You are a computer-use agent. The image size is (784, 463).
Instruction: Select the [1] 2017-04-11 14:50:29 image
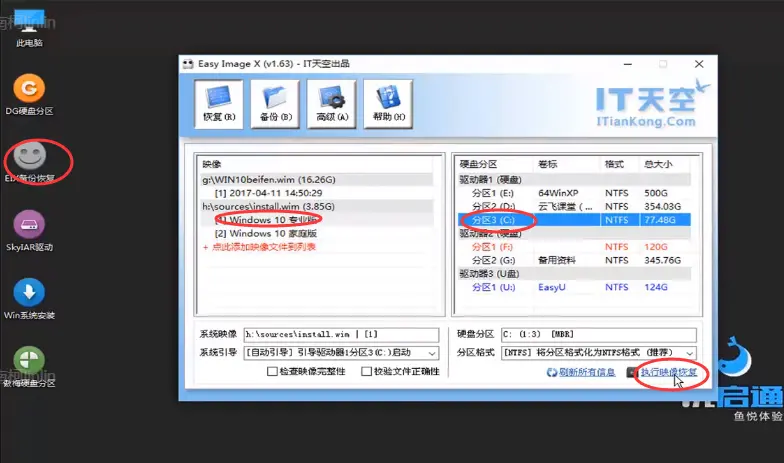pyautogui.click(x=316, y=193)
